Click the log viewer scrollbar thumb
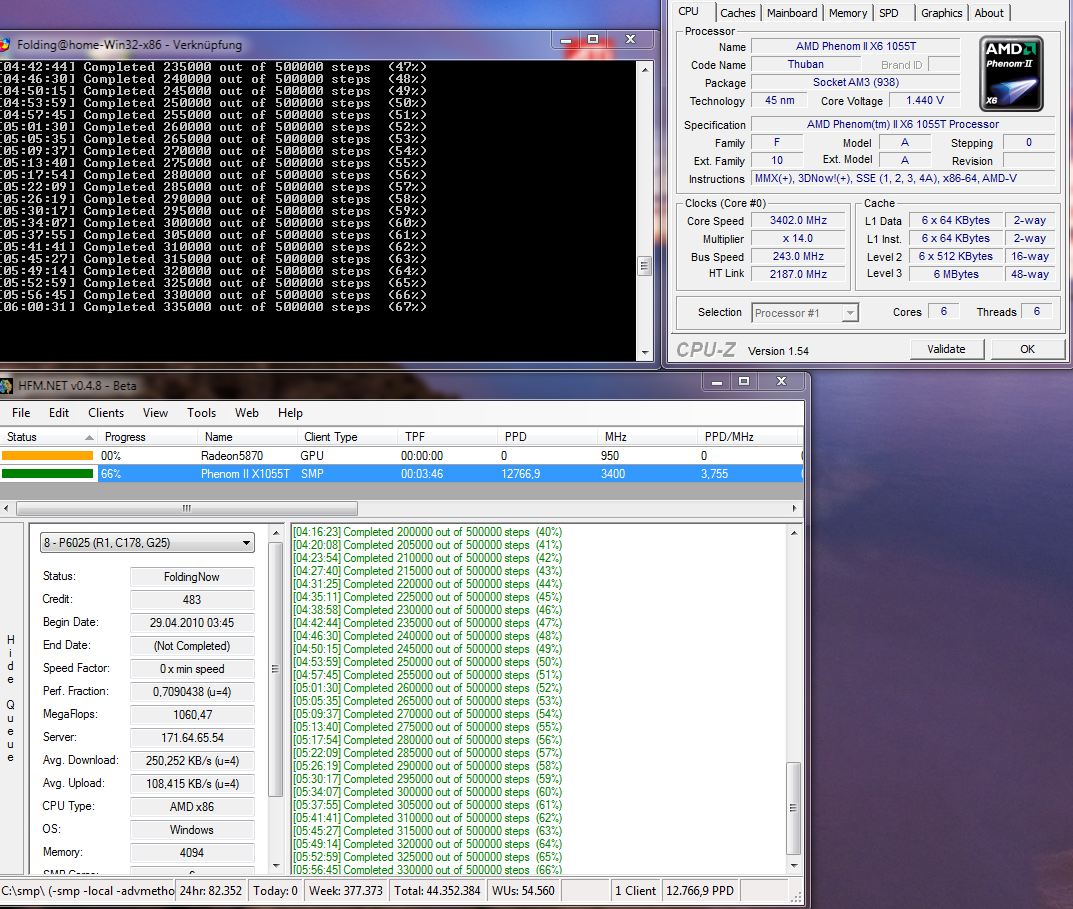Image resolution: width=1073 pixels, height=909 pixels. pos(794,808)
